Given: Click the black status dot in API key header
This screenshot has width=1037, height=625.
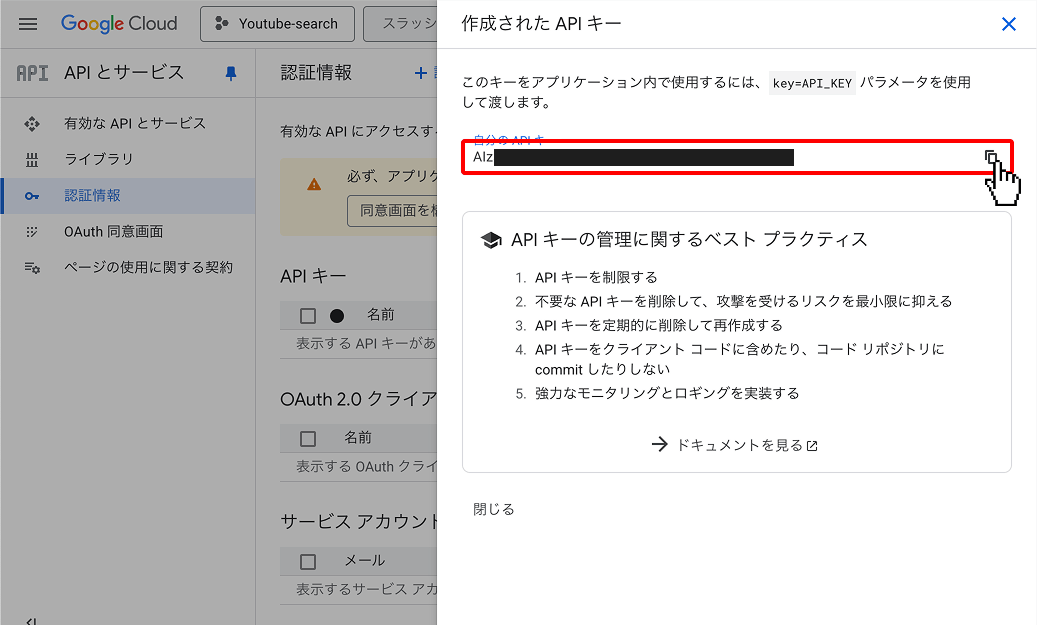Looking at the screenshot, I should pyautogui.click(x=337, y=315).
